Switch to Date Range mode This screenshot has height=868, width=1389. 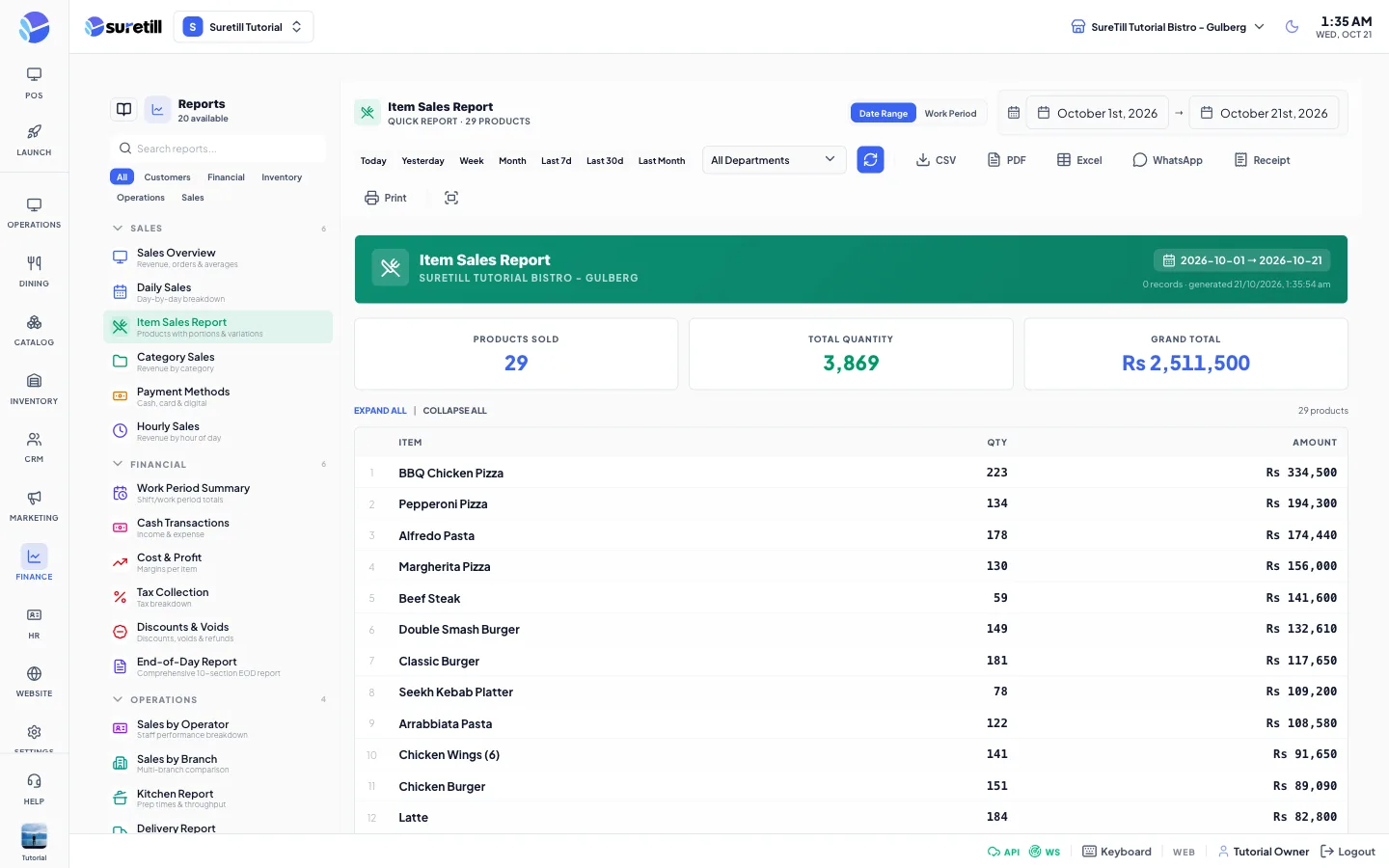click(883, 114)
